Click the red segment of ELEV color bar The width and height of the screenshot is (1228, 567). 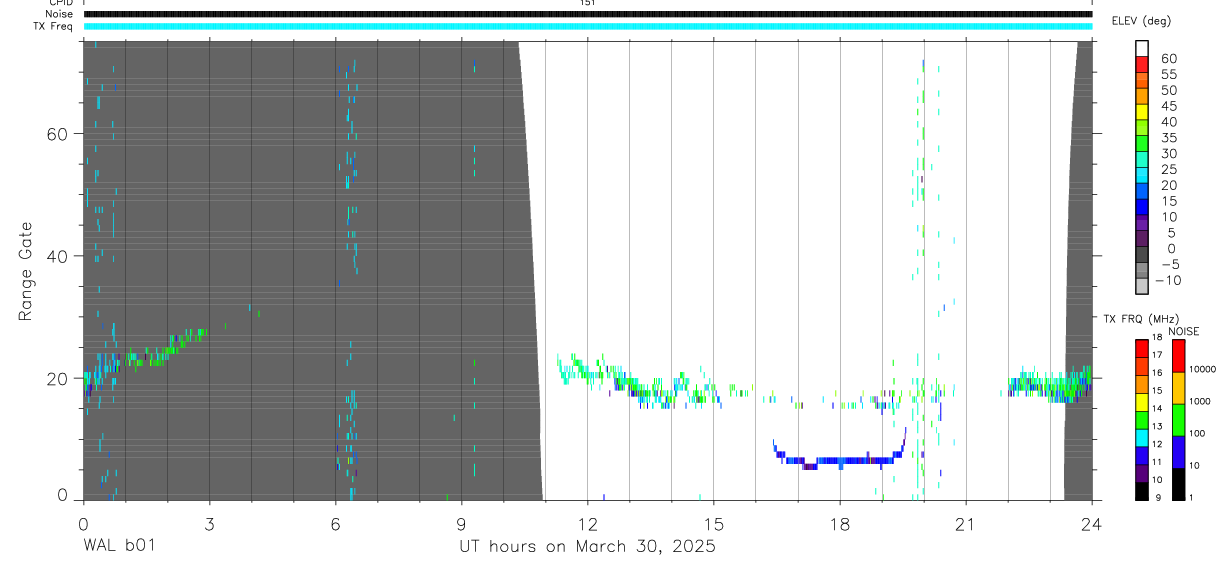point(1142,65)
